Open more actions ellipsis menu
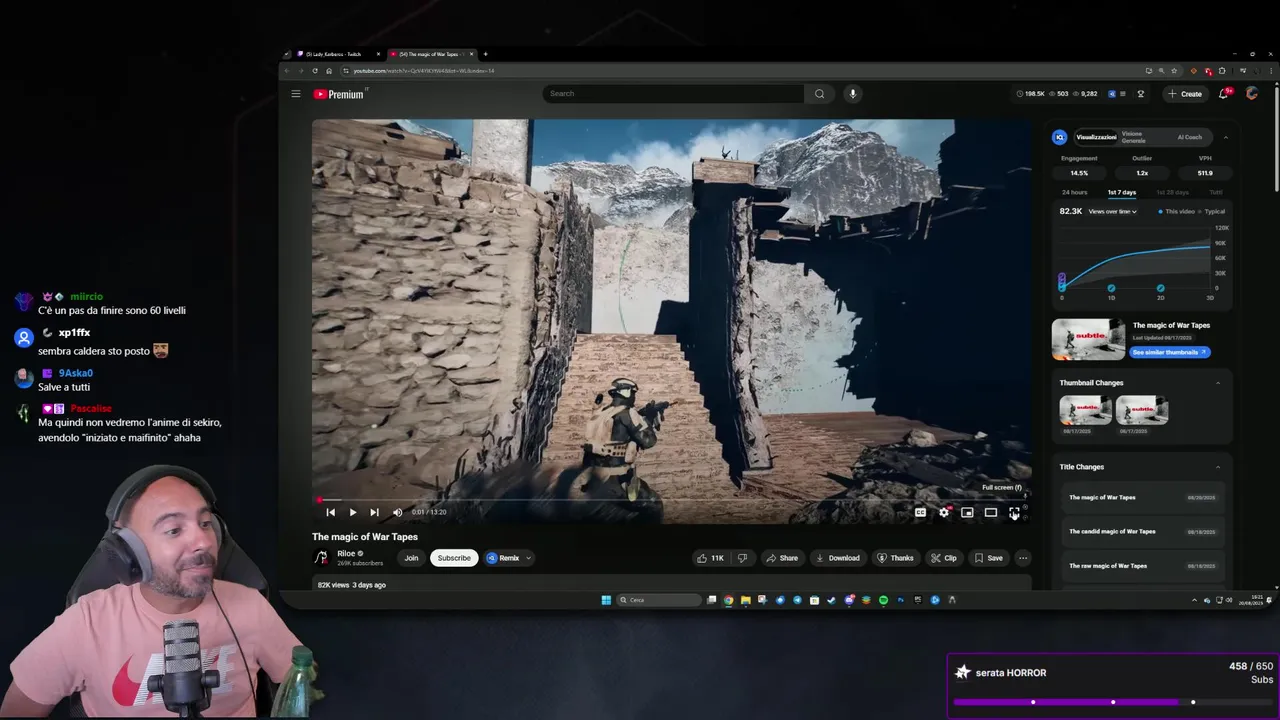Viewport: 1280px width, 720px height. pyautogui.click(x=1022, y=558)
